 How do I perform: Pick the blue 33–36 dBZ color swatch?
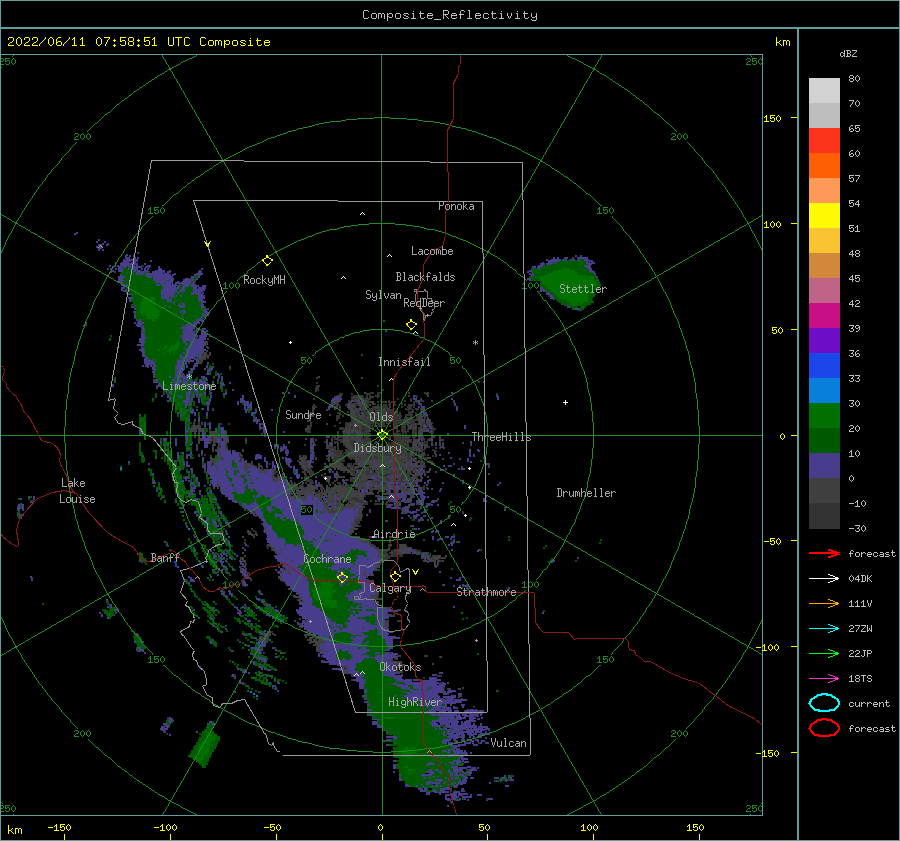(x=824, y=366)
